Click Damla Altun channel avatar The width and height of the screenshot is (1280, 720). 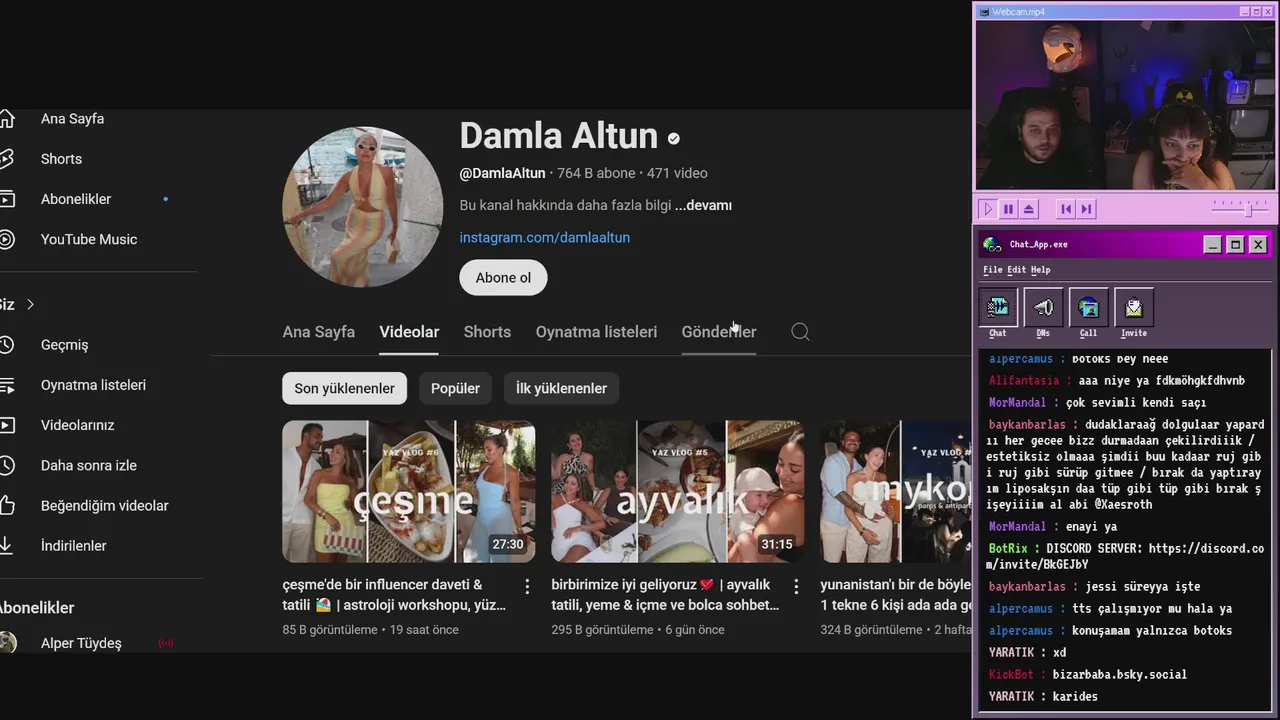point(363,207)
